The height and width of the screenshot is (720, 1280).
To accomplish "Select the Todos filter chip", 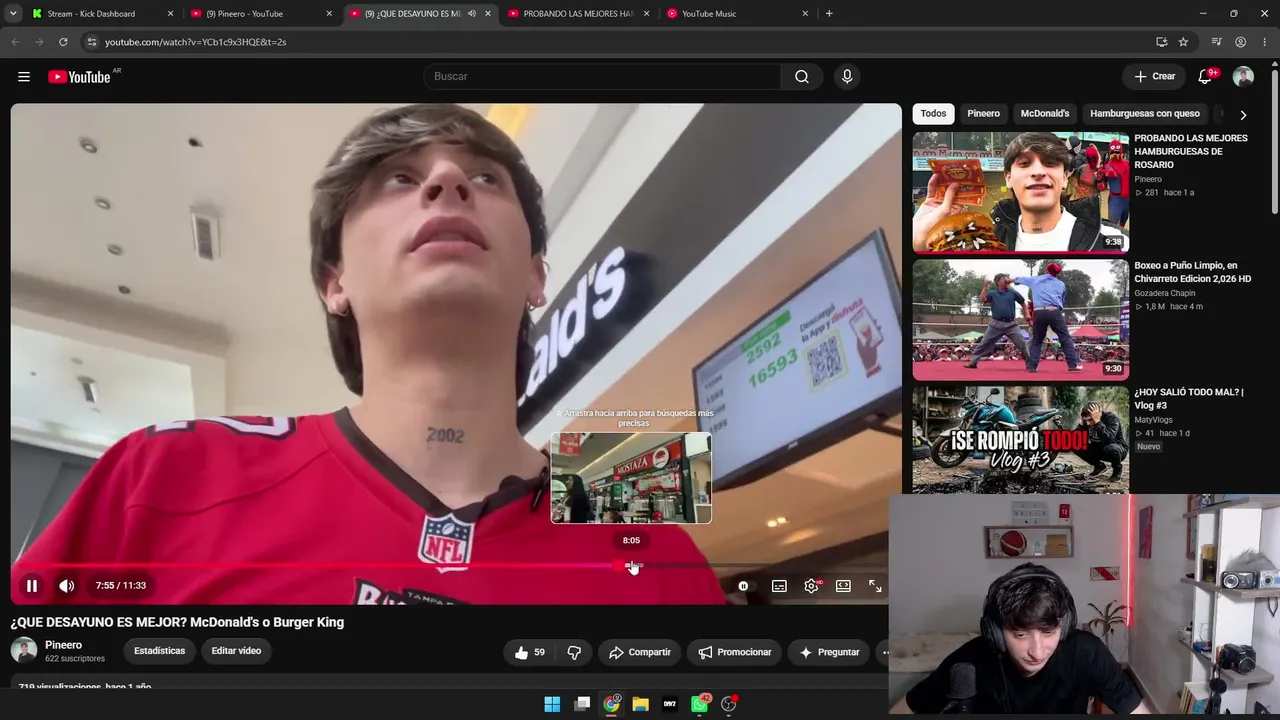I will [x=933, y=114].
